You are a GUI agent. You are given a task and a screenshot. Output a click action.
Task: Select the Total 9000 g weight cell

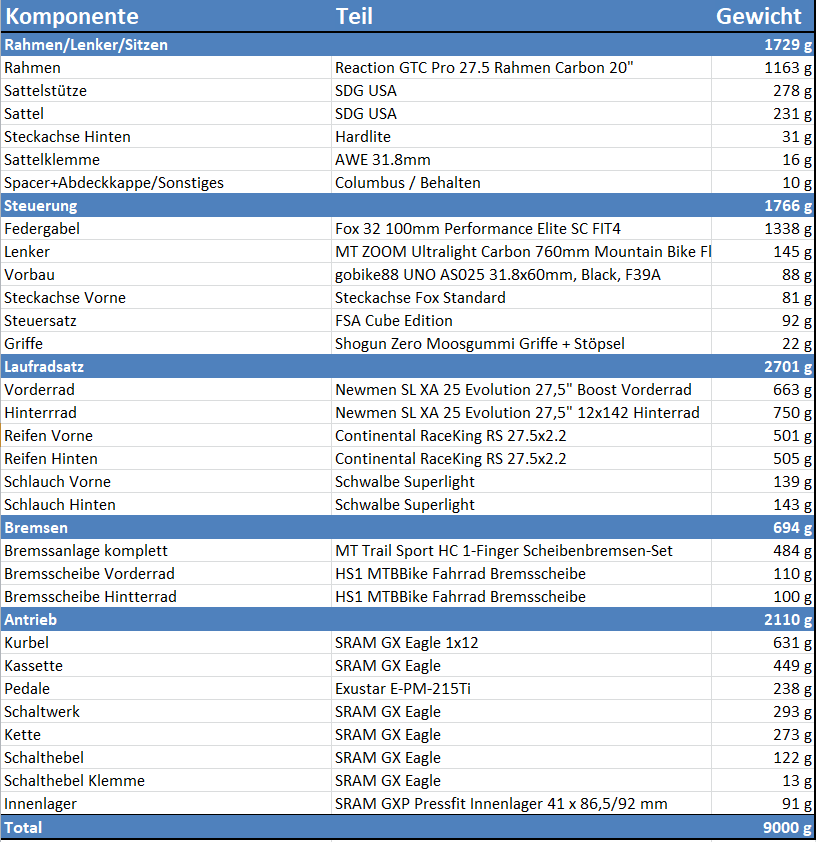click(x=780, y=828)
